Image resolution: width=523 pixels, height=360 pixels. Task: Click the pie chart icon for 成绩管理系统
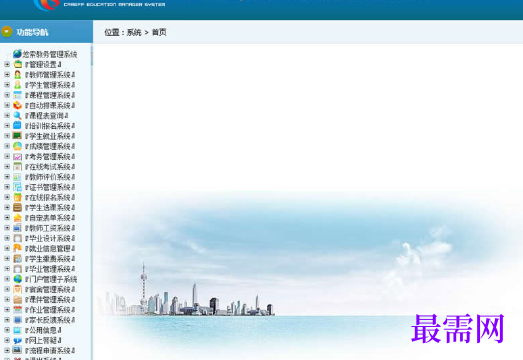[x=17, y=146]
